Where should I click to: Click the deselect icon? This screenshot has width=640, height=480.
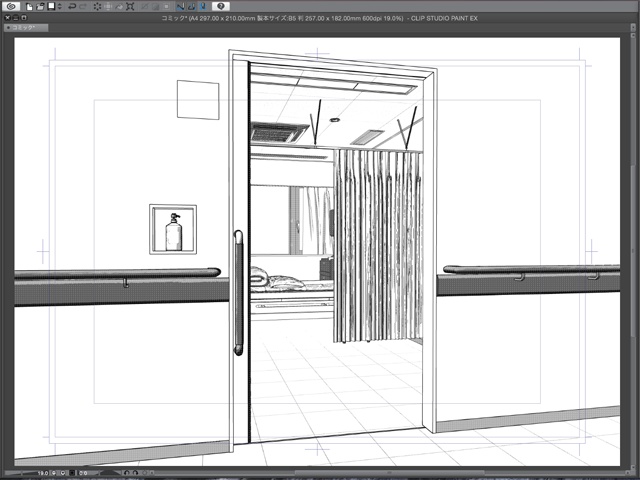pos(144,7)
